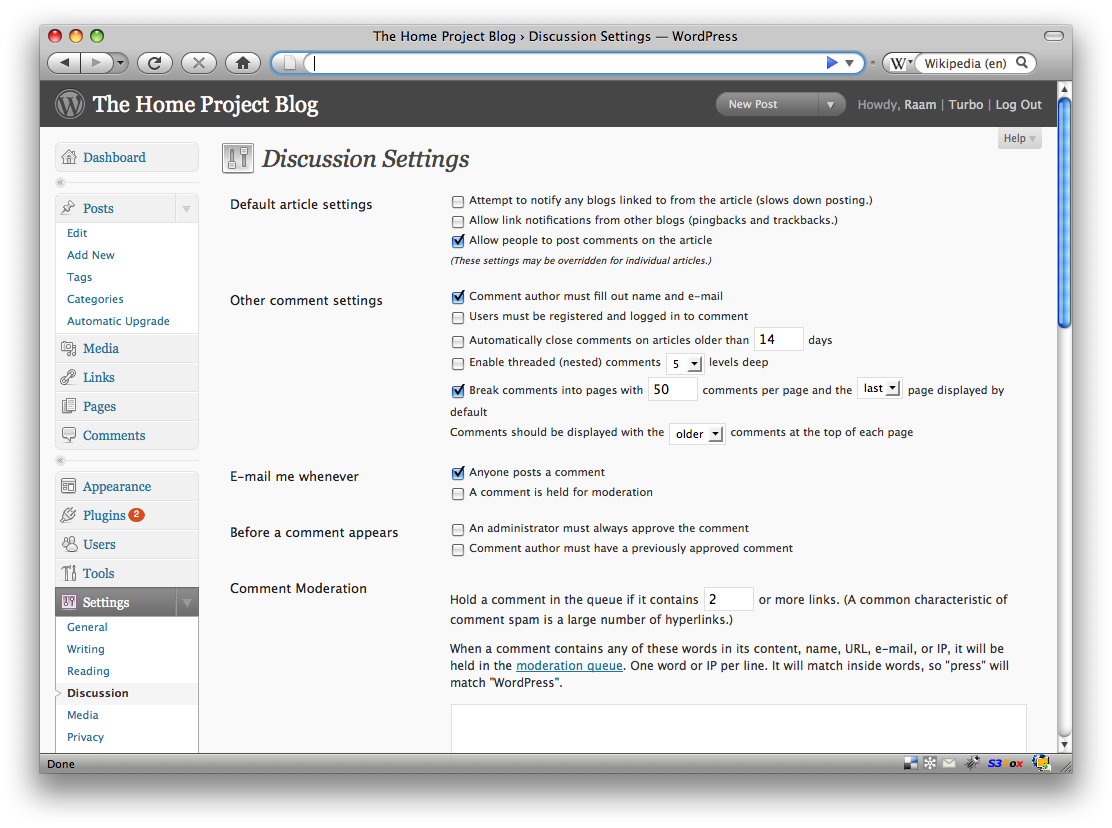Click the 'moderation queue' link
This screenshot has width=1112, height=828.
point(569,666)
